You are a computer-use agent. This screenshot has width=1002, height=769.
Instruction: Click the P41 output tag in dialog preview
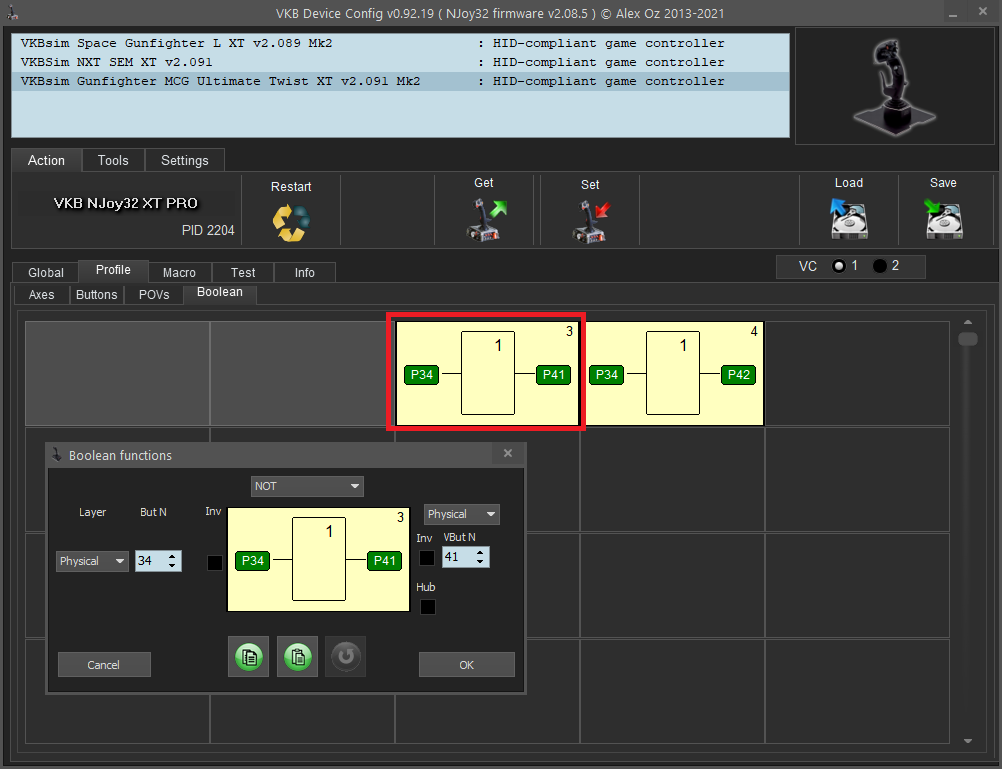pos(385,561)
